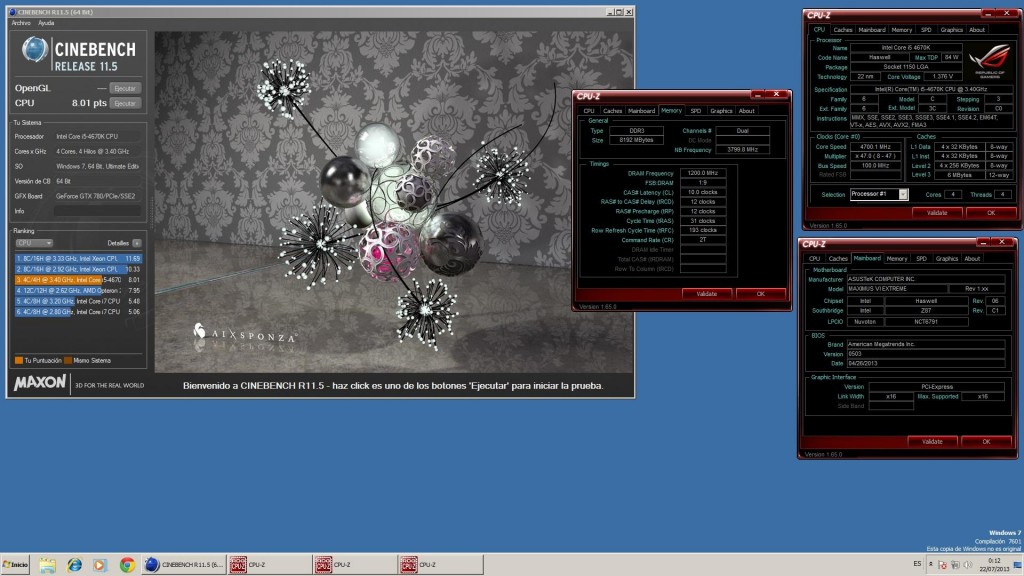Select ranking row 4C/8H @ 3.20 GHz
The height and width of the screenshot is (576, 1024).
pyautogui.click(x=78, y=301)
